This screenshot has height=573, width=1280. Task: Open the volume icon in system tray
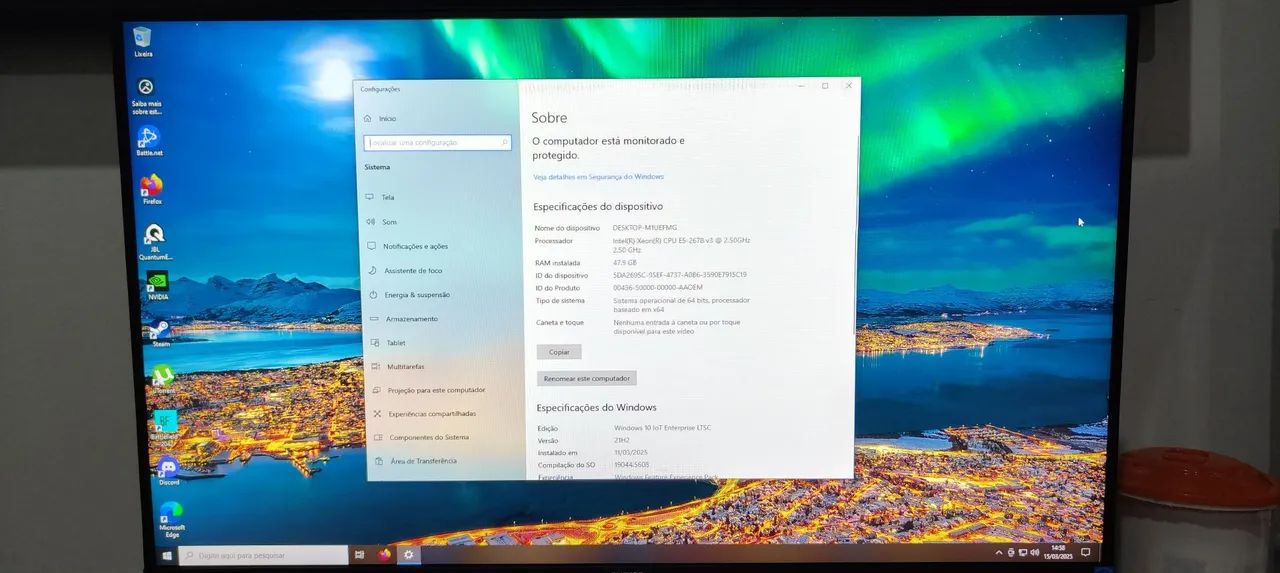[x=1035, y=553]
